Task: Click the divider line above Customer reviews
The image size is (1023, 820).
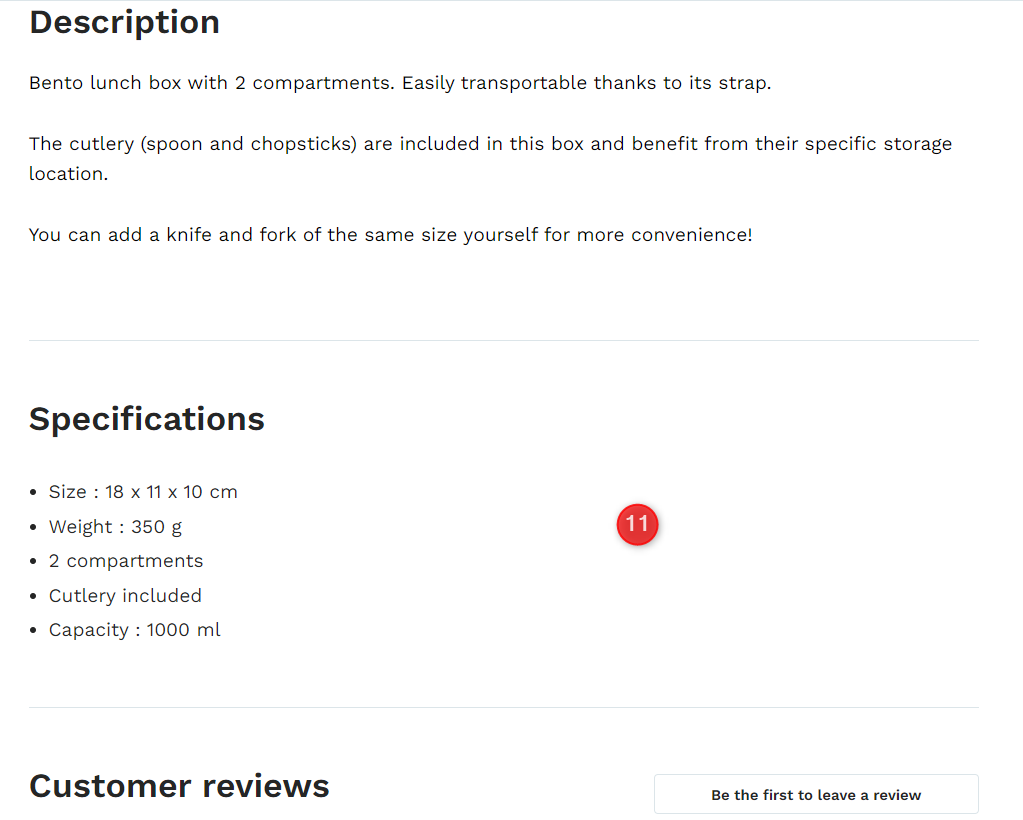Action: 504,708
